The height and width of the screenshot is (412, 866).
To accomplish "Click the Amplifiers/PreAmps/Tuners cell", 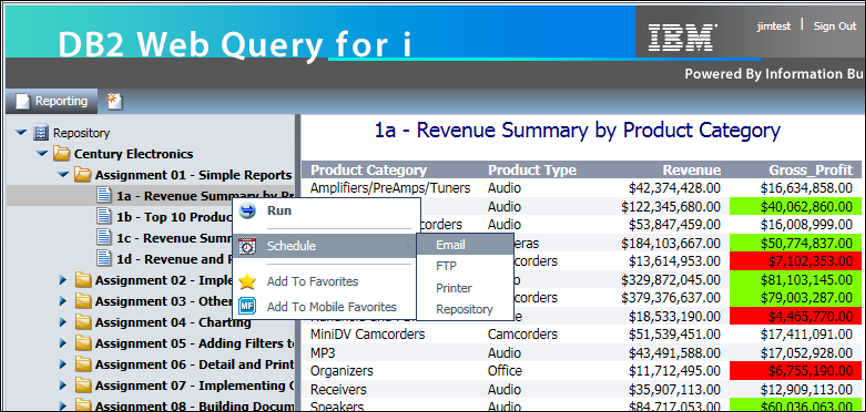I will click(390, 188).
